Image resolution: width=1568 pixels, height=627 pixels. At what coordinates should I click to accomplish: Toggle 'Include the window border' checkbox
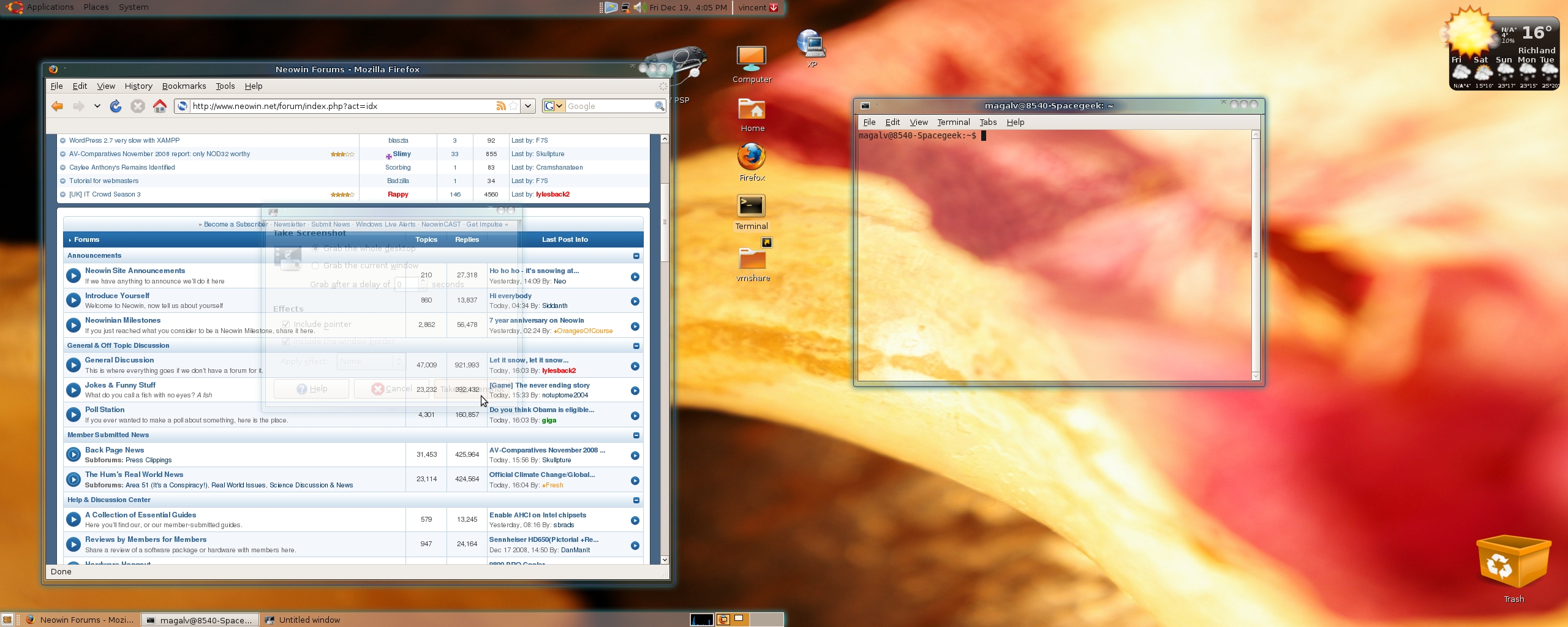286,341
